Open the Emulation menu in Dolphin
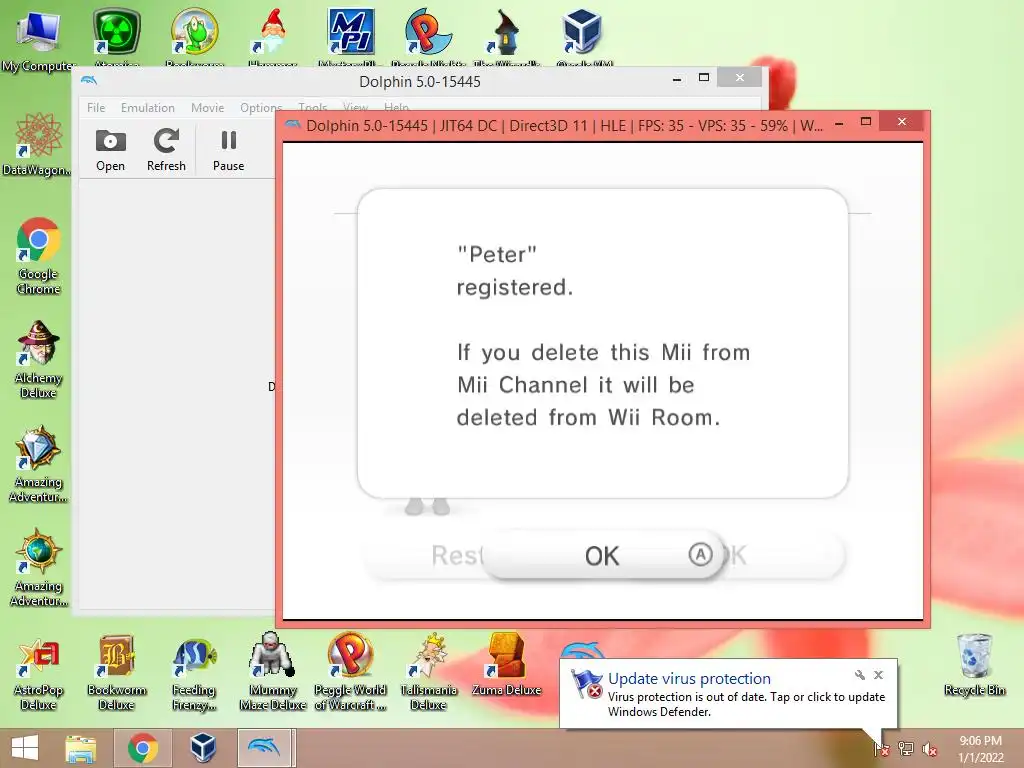 (148, 108)
